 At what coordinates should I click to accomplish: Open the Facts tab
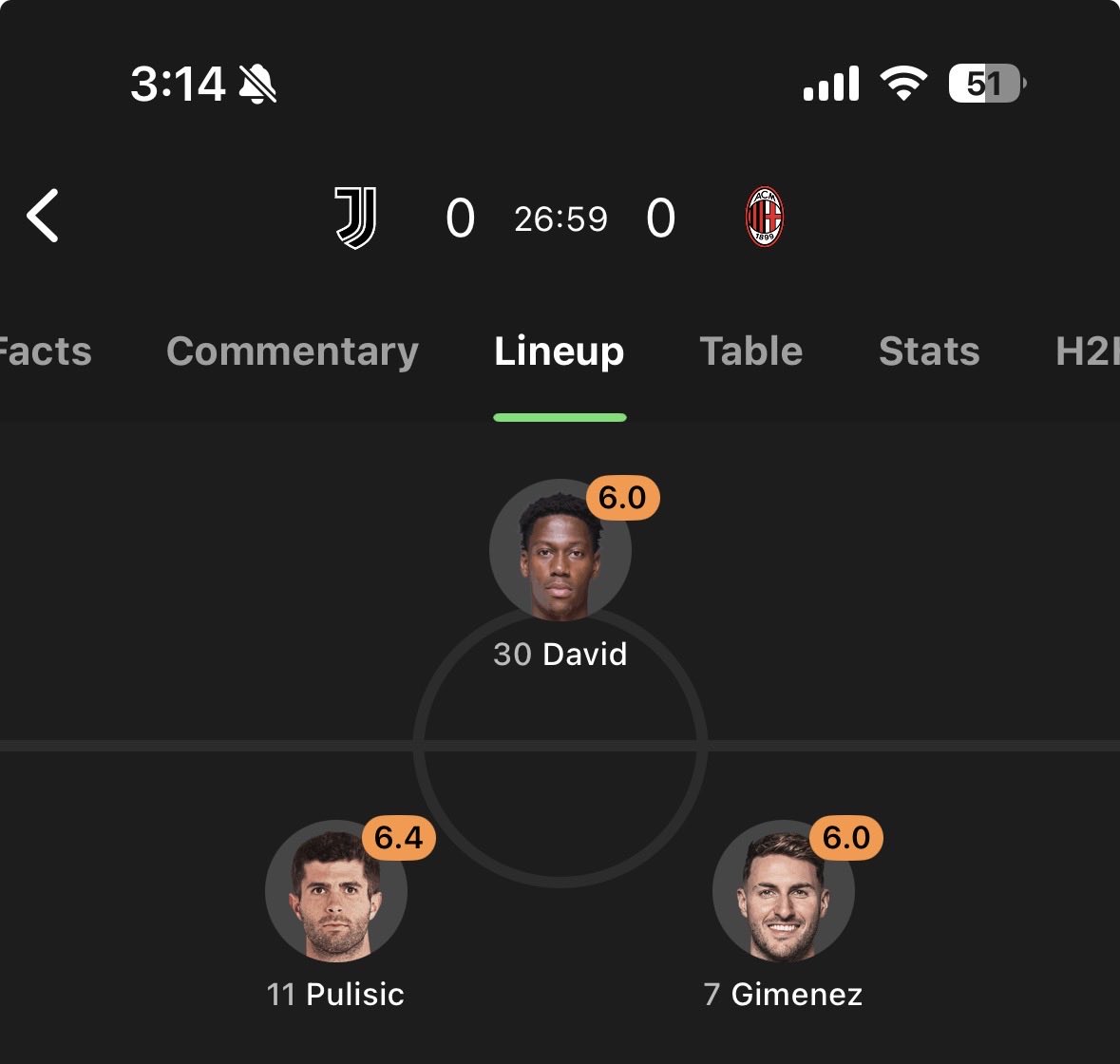pyautogui.click(x=46, y=351)
